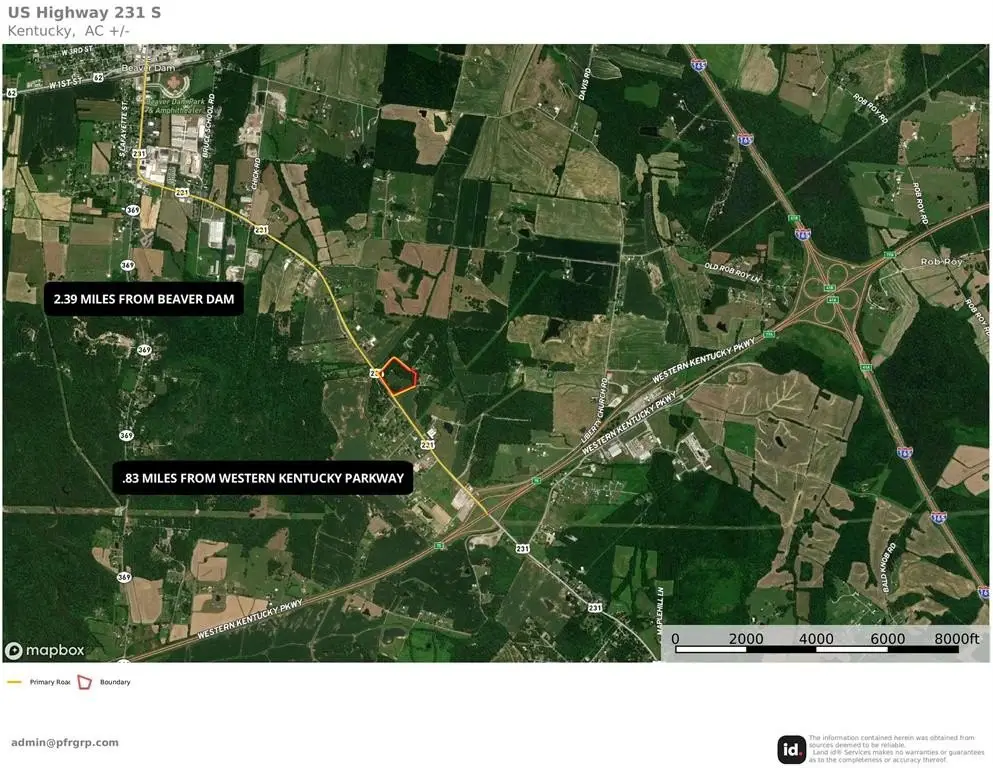Click the Boundary legend text label
Image resolution: width=993 pixels, height=768 pixels.
point(115,682)
